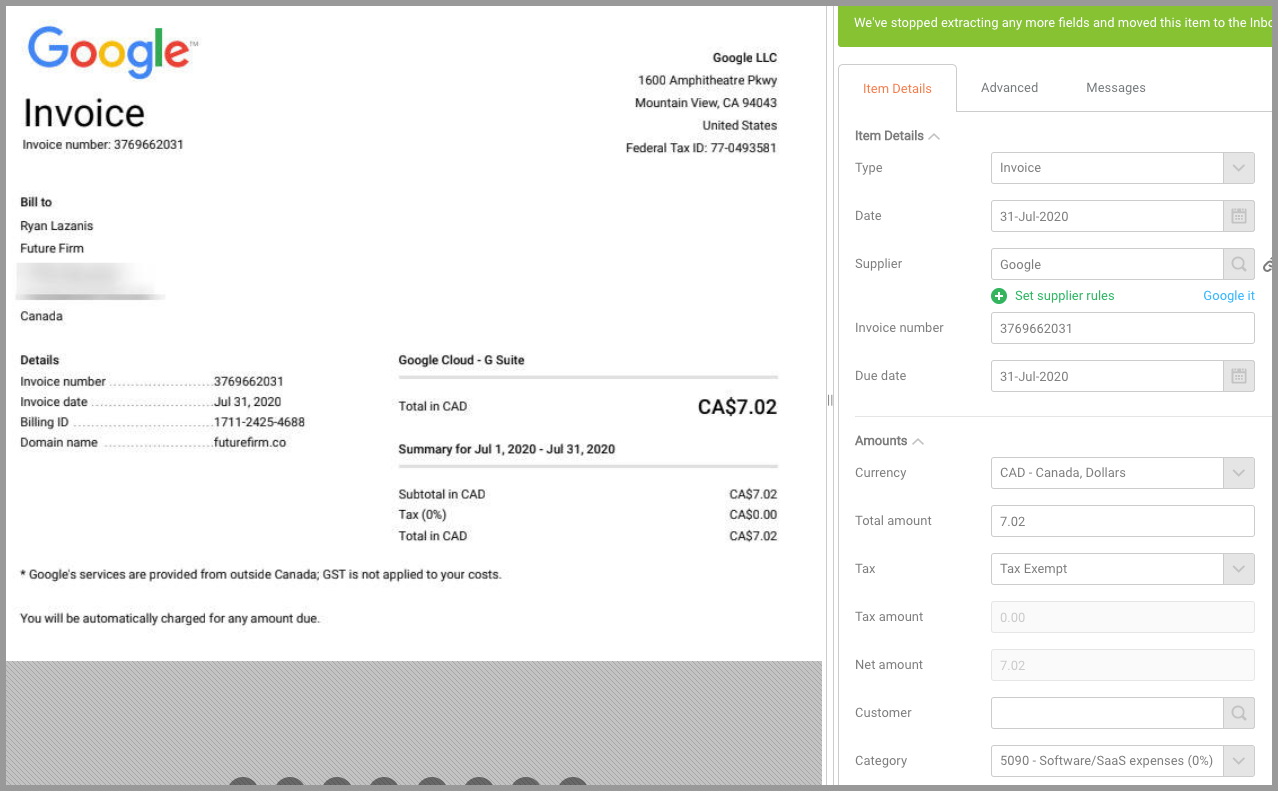
Task: Collapse the Item Details section chevron
Action: pos(934,136)
